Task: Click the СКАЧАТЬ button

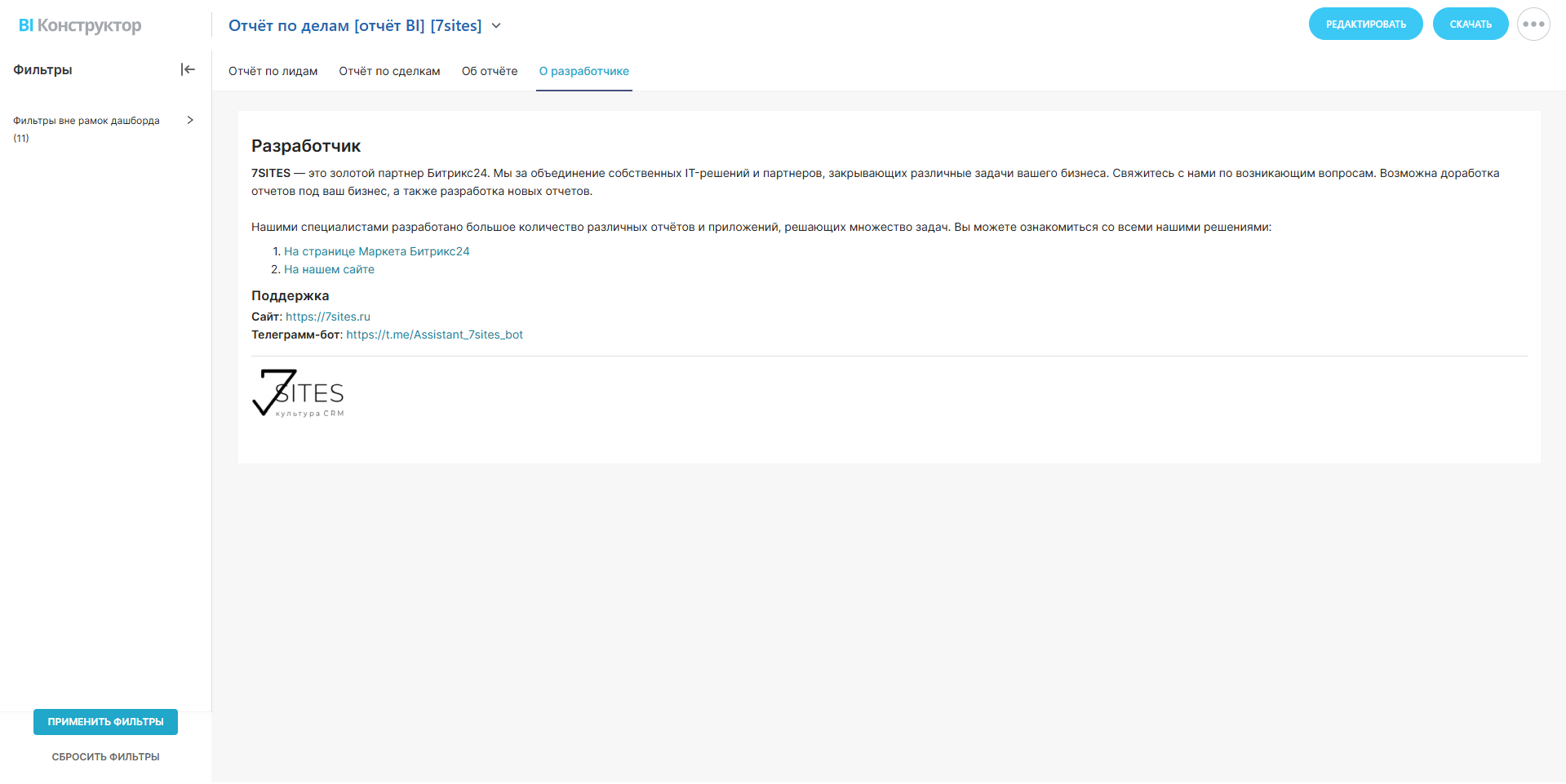Action: [1471, 24]
